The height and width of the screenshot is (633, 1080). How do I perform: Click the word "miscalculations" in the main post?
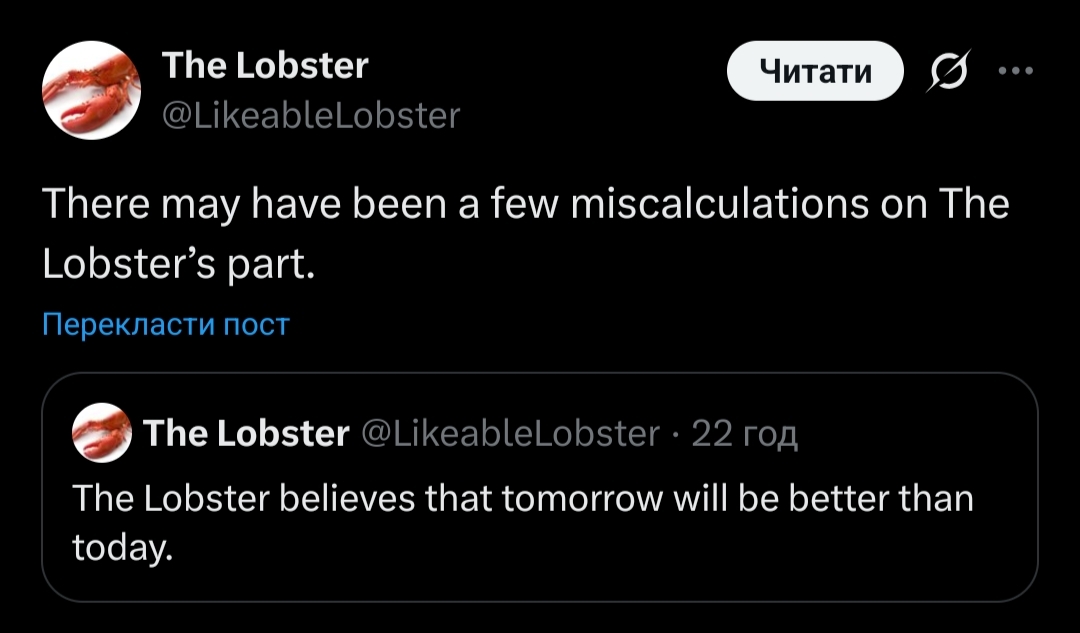717,205
